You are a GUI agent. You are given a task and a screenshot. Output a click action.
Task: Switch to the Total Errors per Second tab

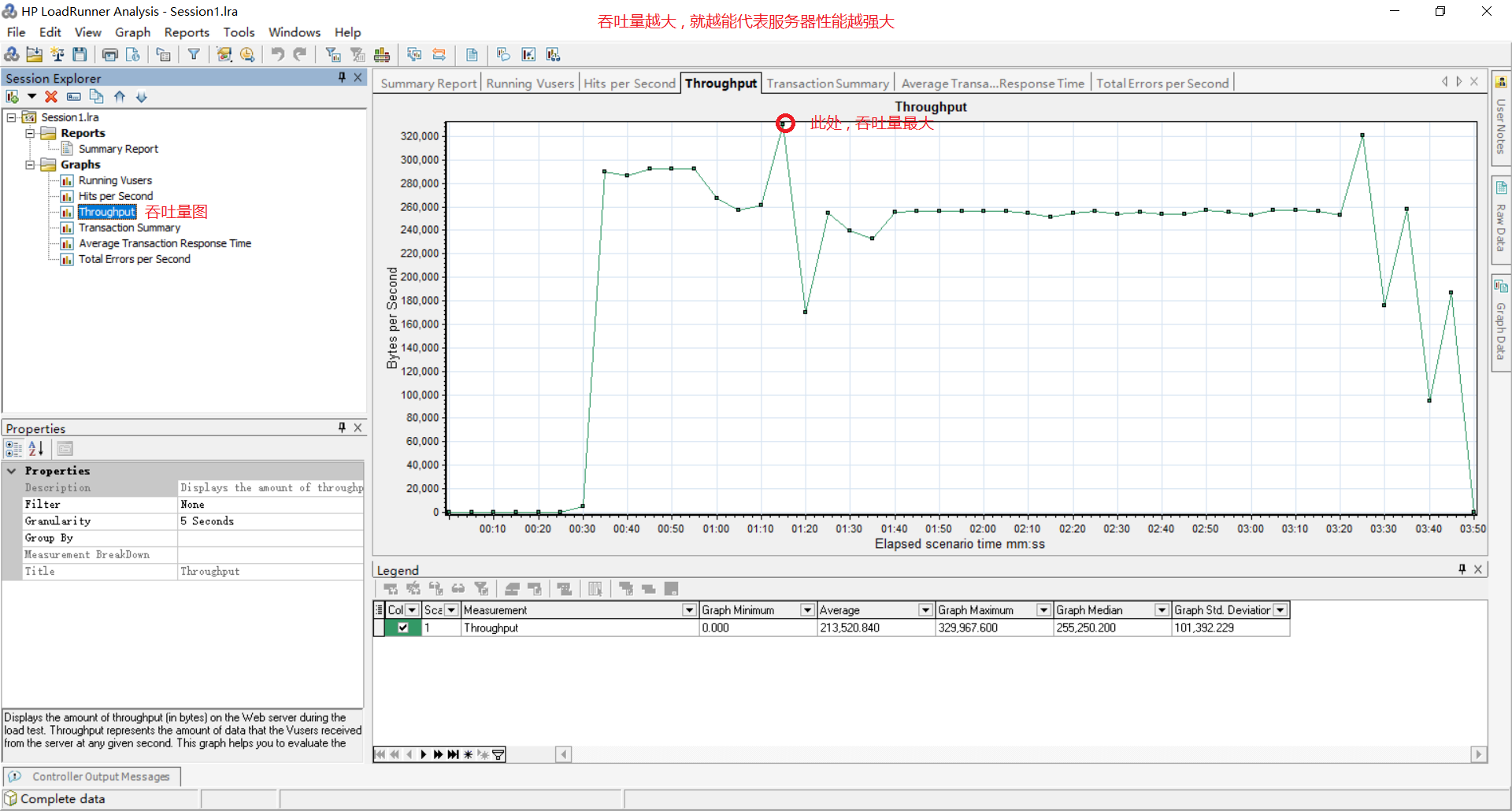tap(1162, 83)
